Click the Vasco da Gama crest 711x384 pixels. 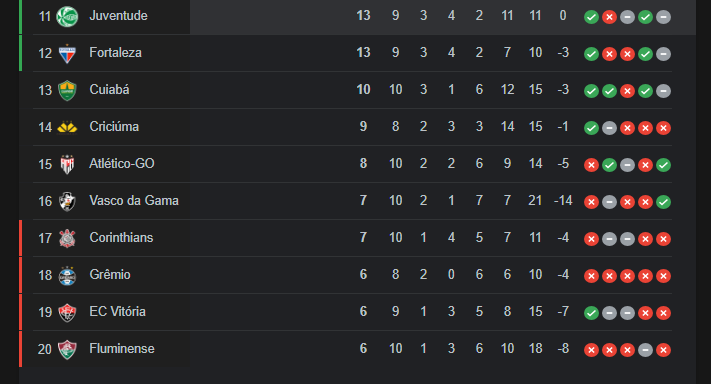coord(67,201)
